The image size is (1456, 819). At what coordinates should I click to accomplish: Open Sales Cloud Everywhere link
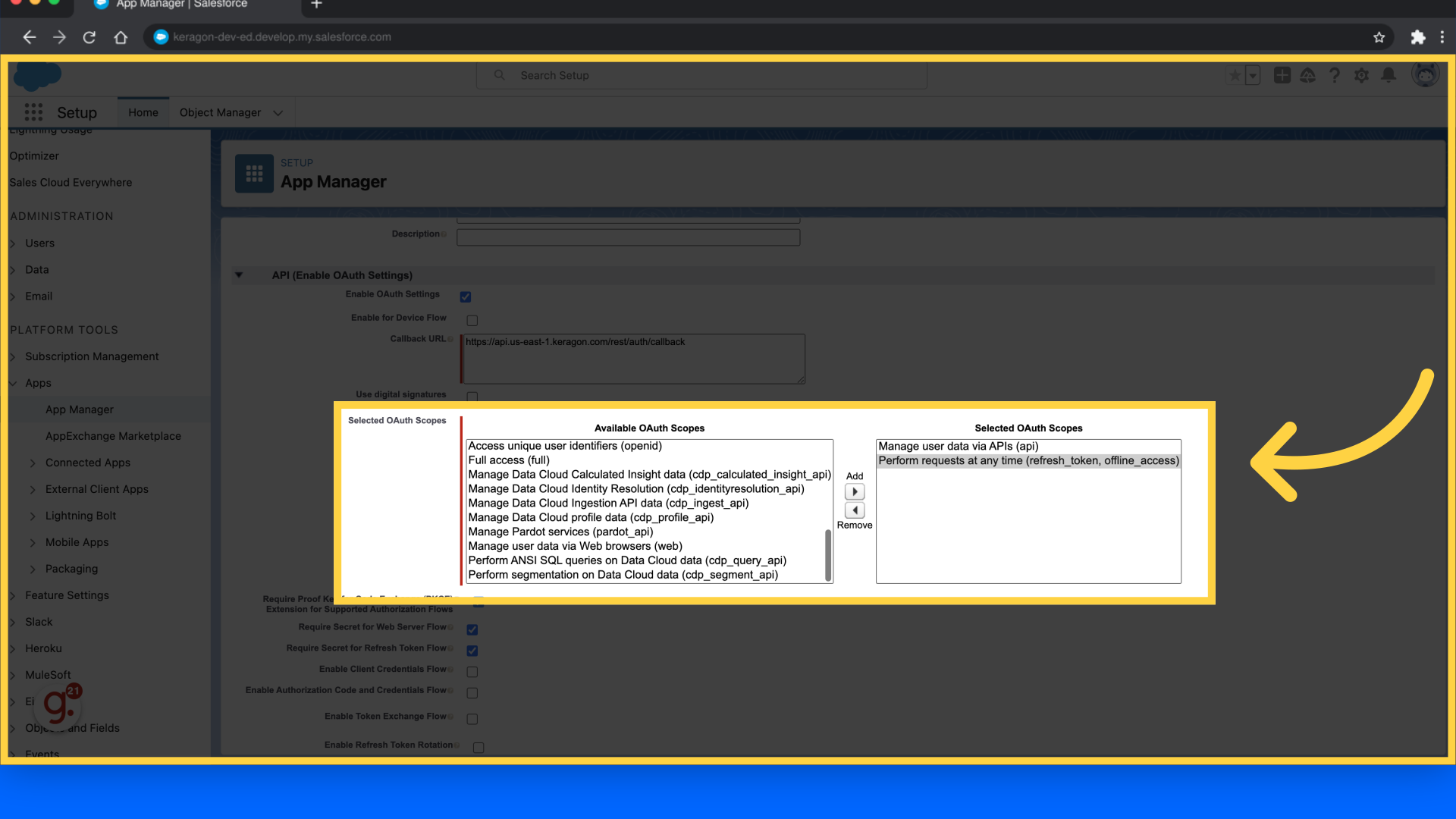click(71, 183)
